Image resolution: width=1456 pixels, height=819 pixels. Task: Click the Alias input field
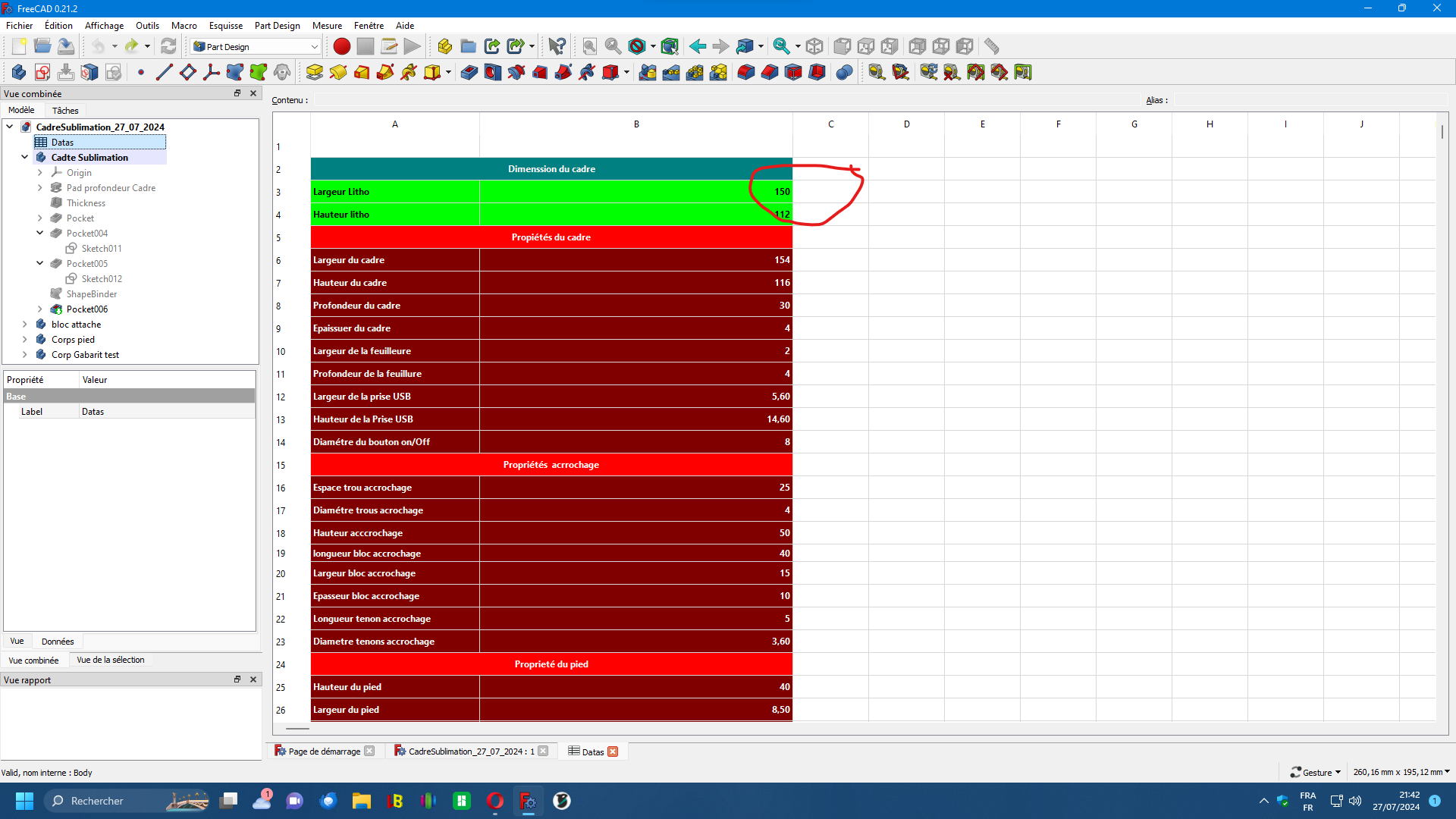1310,100
